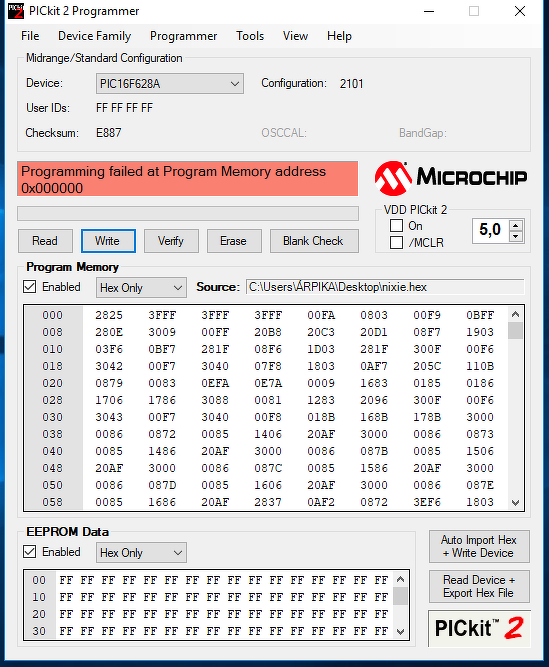Click the Blank Check button
This screenshot has width=549, height=667.
314,241
